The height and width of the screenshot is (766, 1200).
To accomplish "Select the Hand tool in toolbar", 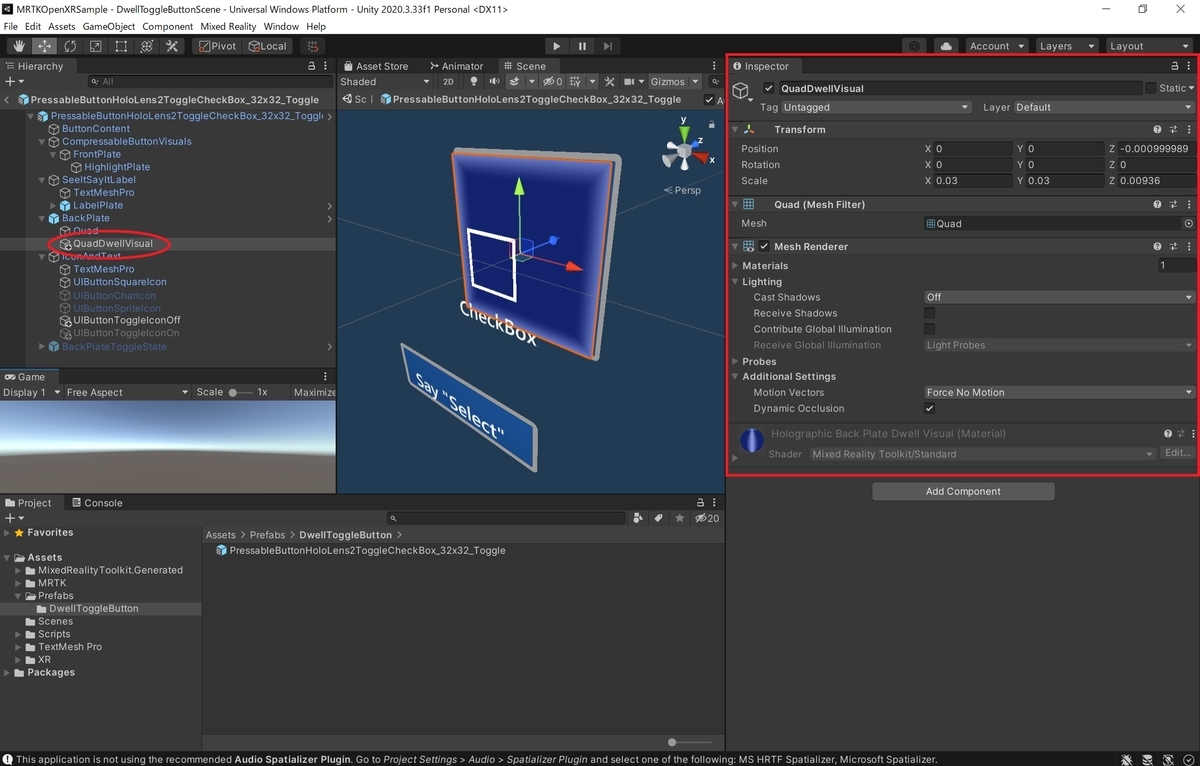I will [19, 46].
